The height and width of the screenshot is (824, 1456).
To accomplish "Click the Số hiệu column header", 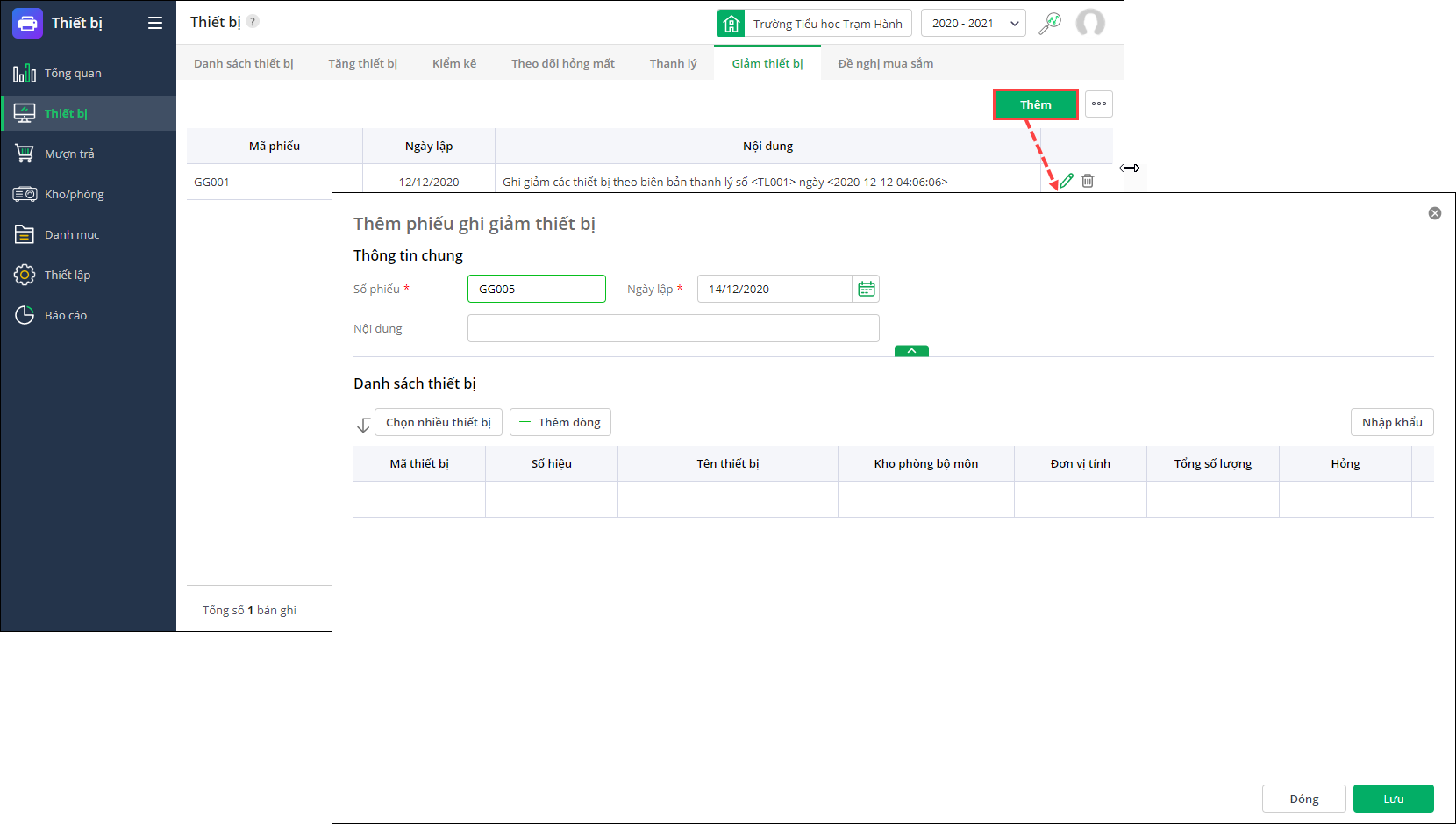I will point(552,463).
